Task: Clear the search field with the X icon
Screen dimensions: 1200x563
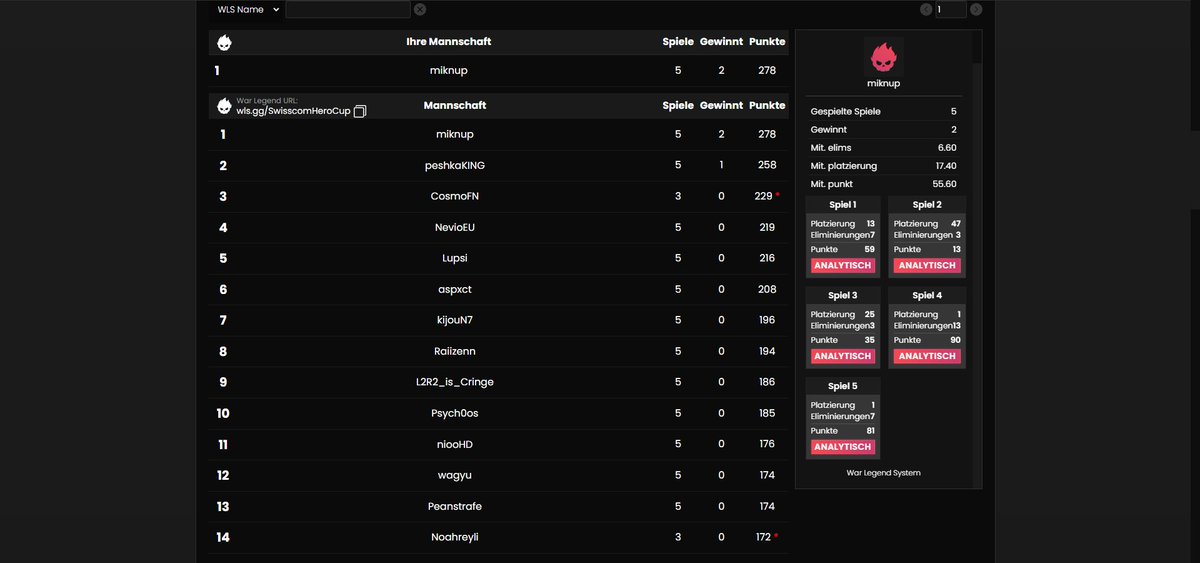Action: pyautogui.click(x=420, y=9)
